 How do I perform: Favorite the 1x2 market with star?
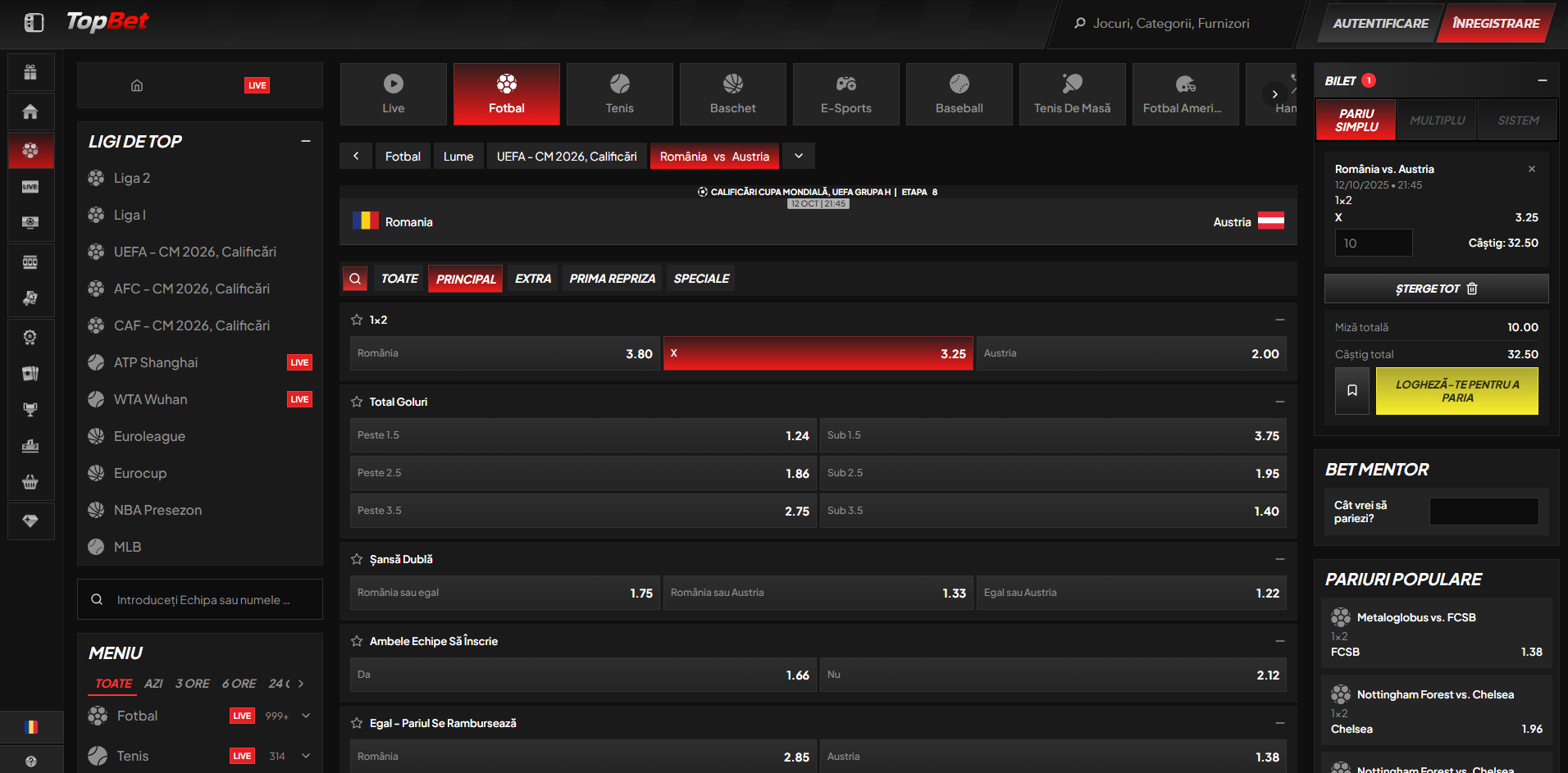357,320
